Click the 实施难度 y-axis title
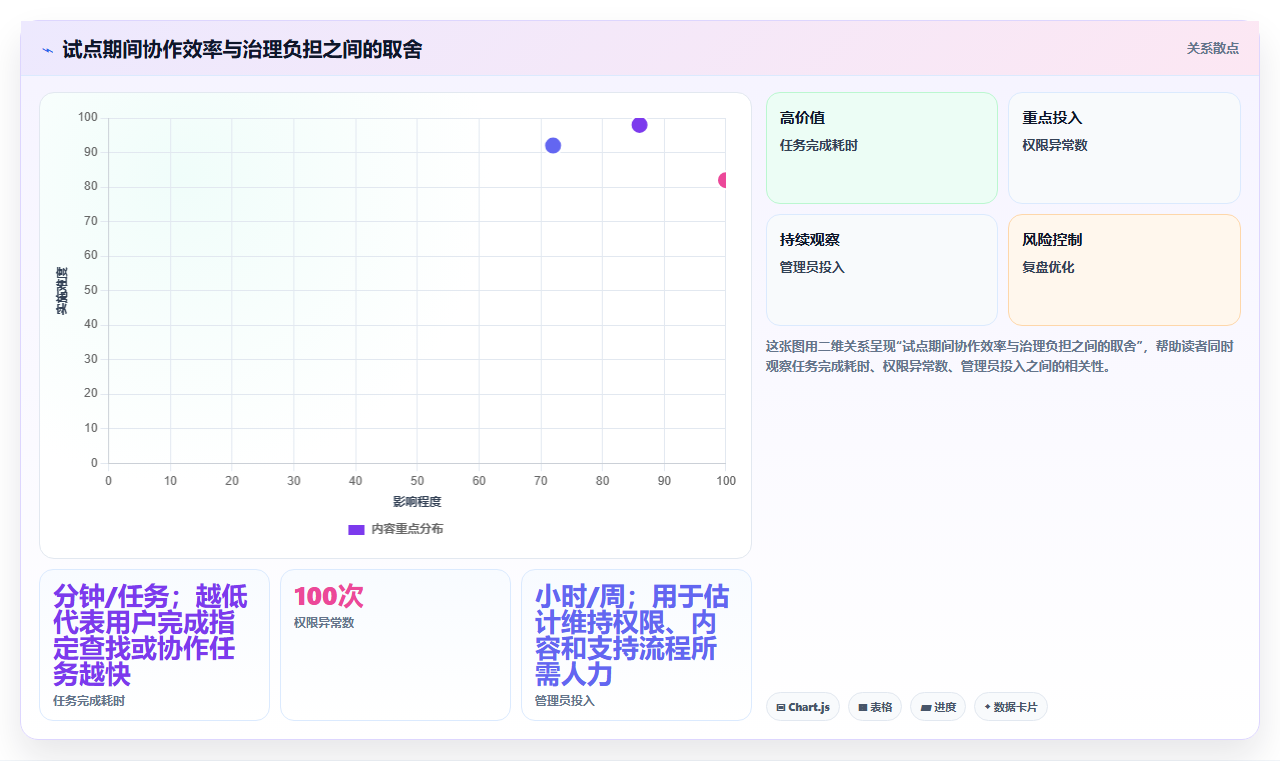The image size is (1280, 761). tap(62, 291)
